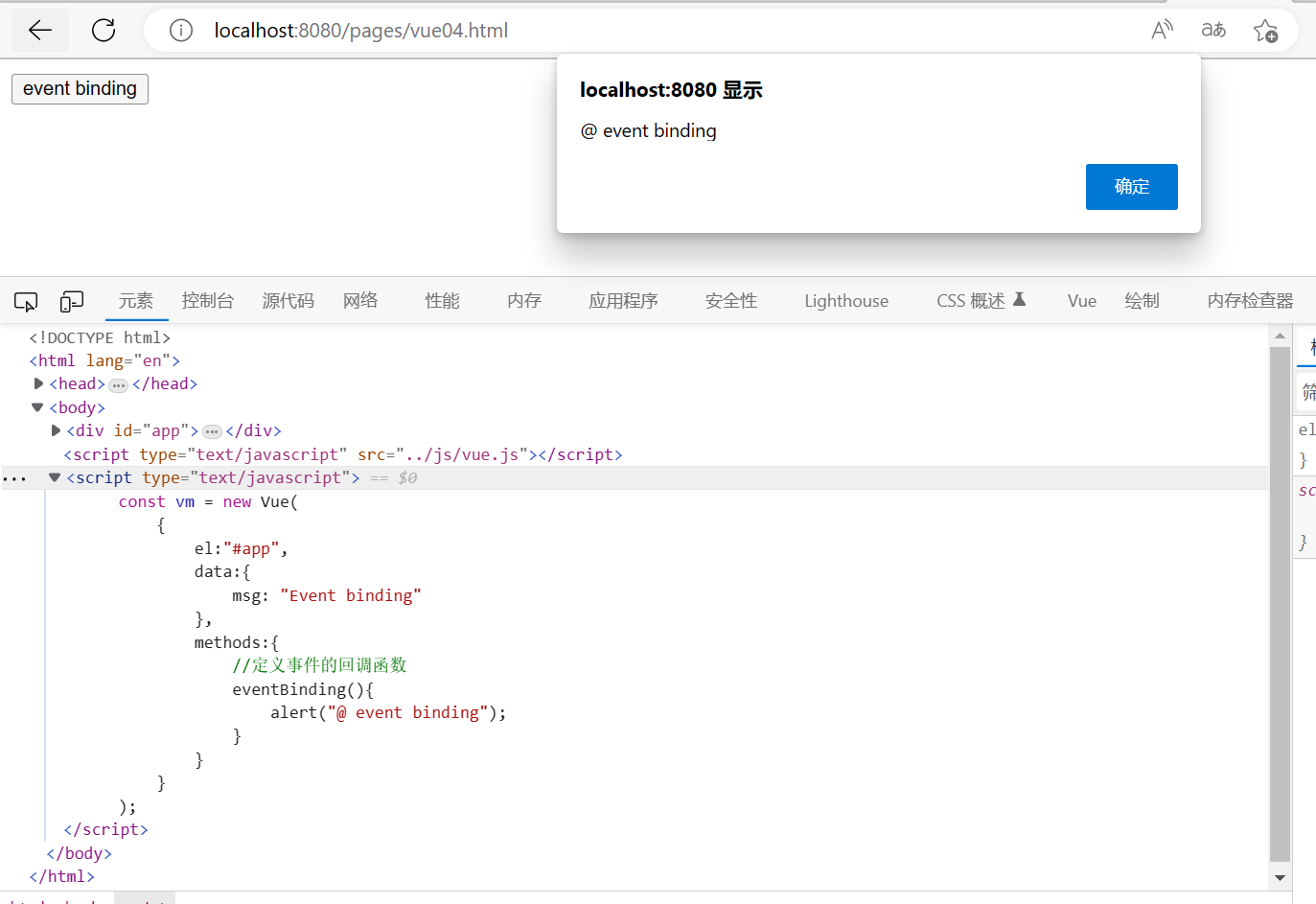Open the 应用程序 tab
Screen dimensions: 1316x904
click(x=623, y=301)
